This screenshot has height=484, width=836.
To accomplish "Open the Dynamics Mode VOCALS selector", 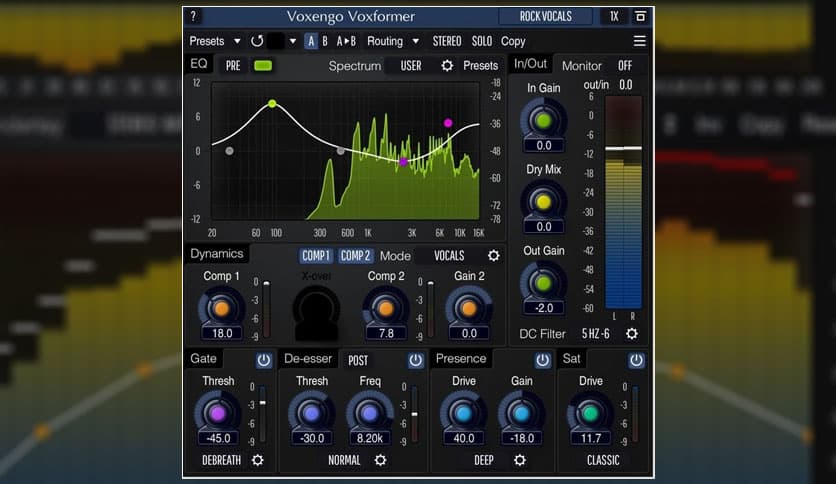I will 449,256.
